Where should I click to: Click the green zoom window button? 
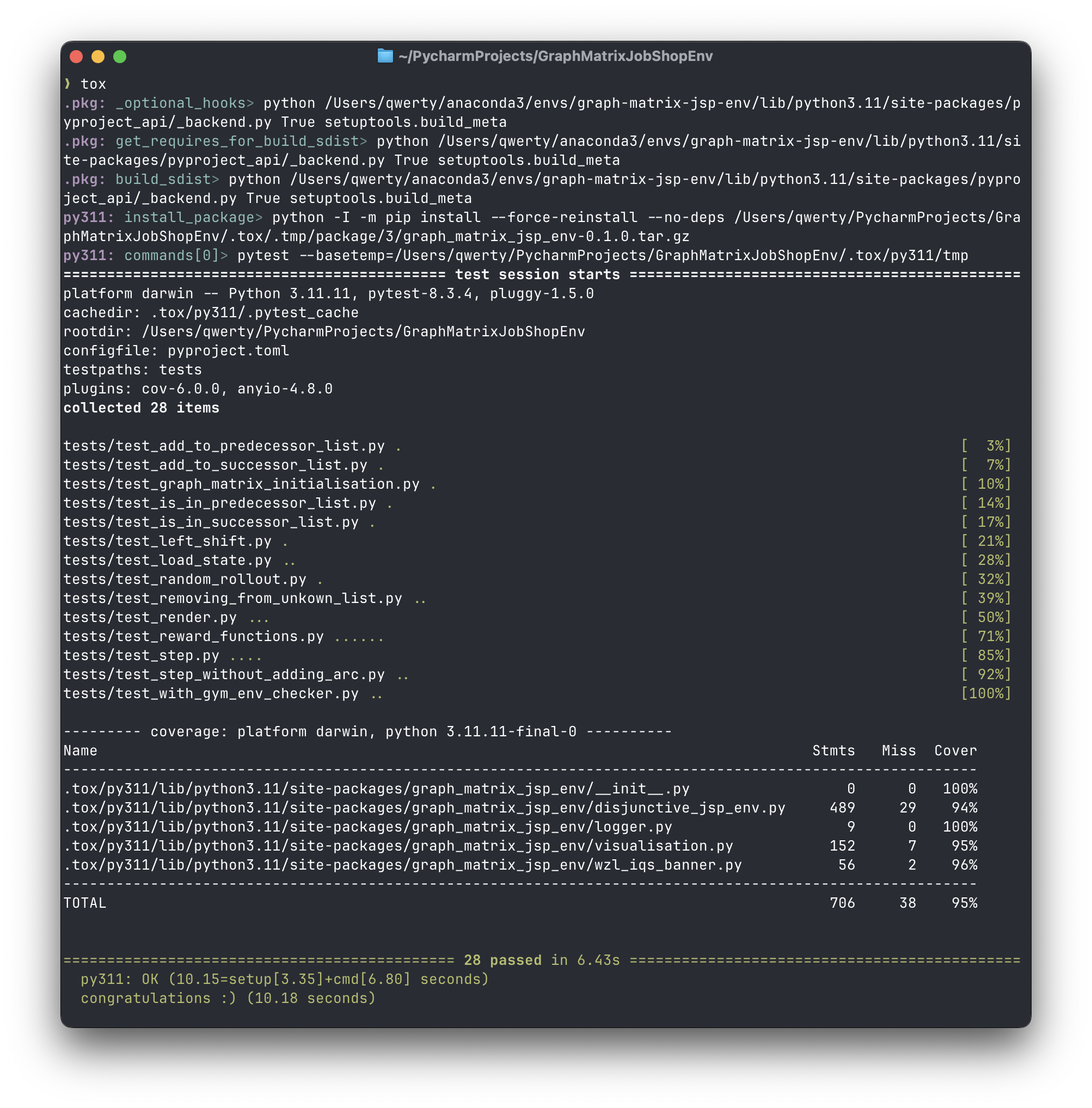[120, 56]
